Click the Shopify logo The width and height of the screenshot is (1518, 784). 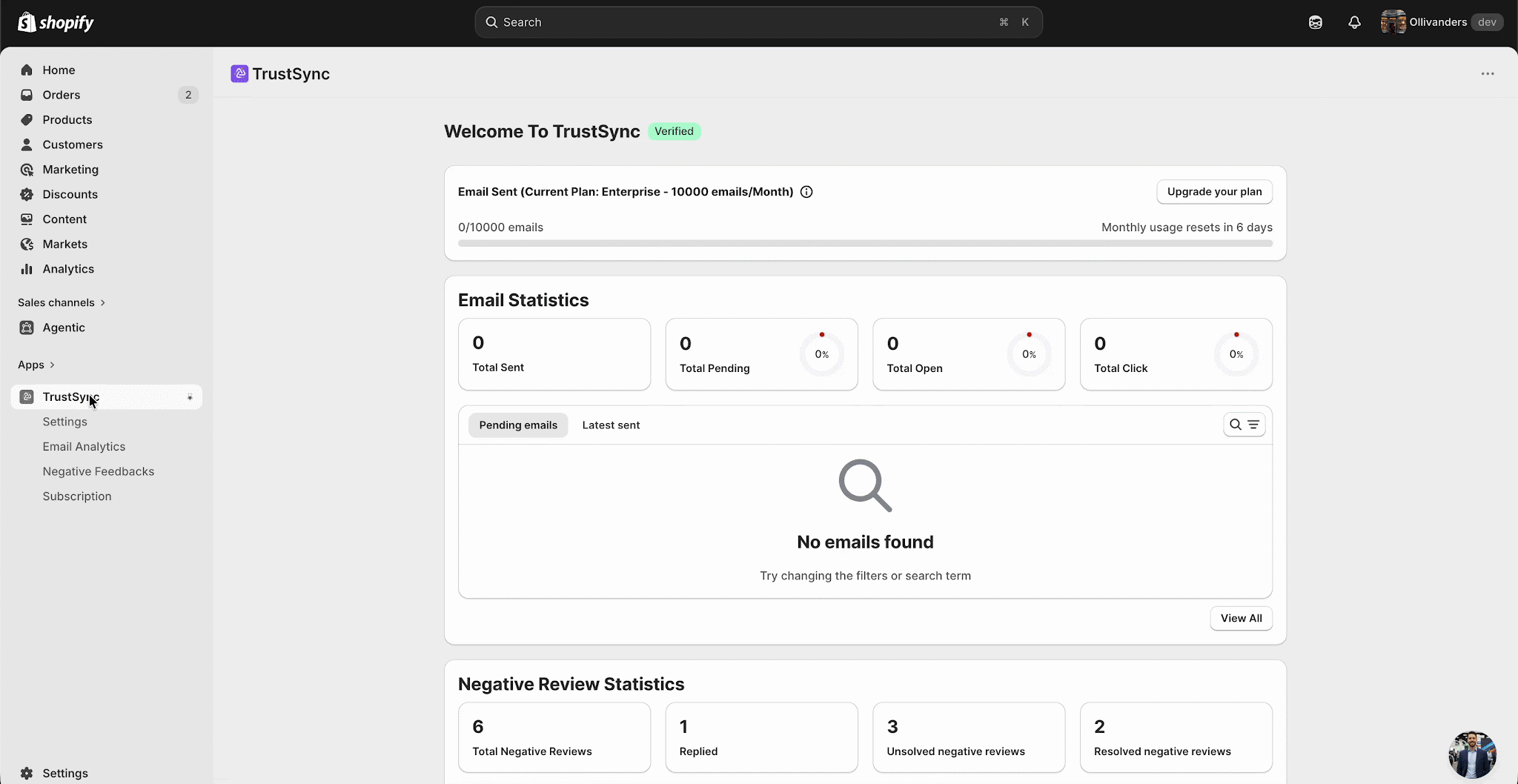(x=56, y=22)
